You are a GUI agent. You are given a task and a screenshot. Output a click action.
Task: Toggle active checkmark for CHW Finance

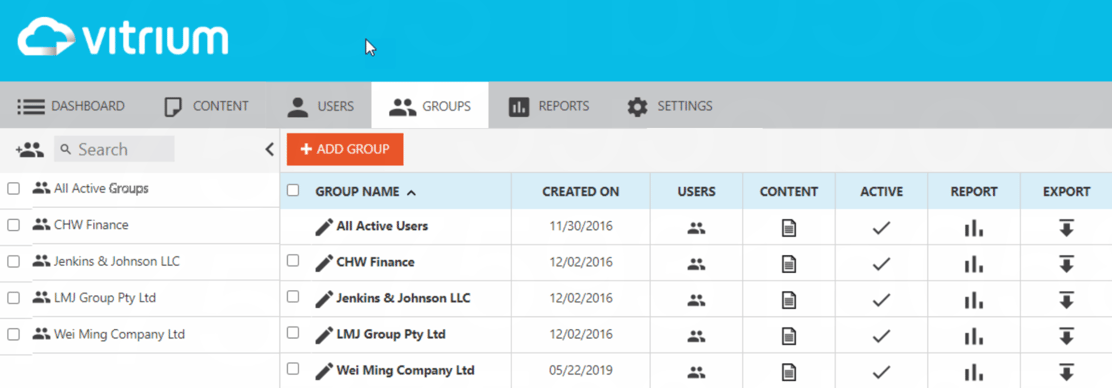tap(881, 265)
